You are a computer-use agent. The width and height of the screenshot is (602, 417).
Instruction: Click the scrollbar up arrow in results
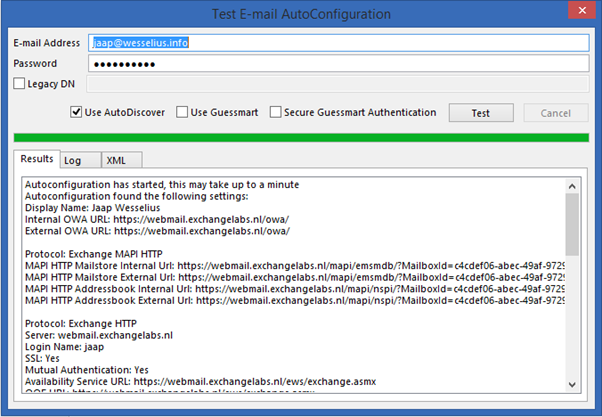572,185
